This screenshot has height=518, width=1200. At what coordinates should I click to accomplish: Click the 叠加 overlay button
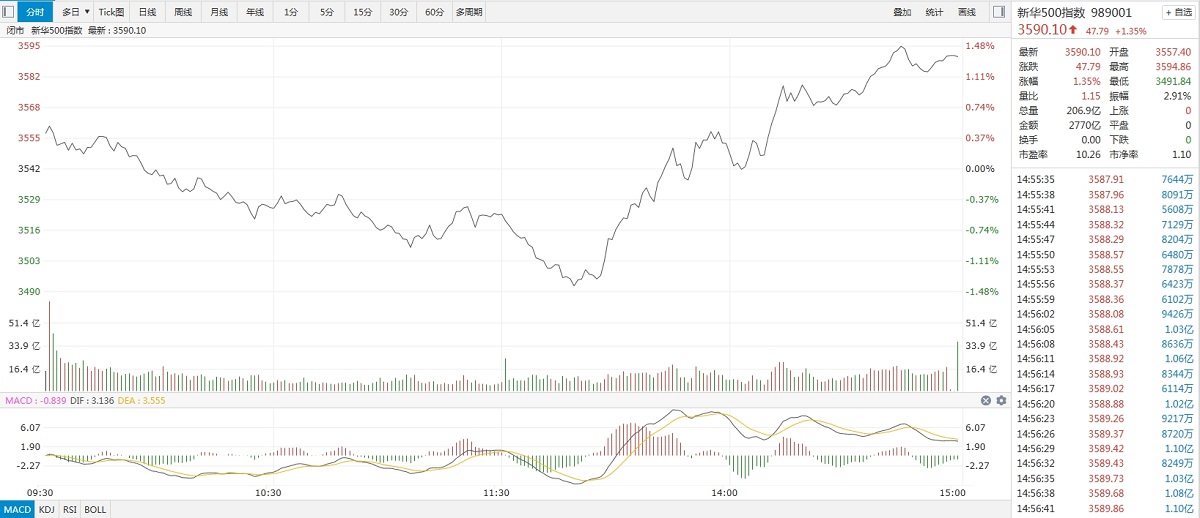[902, 12]
